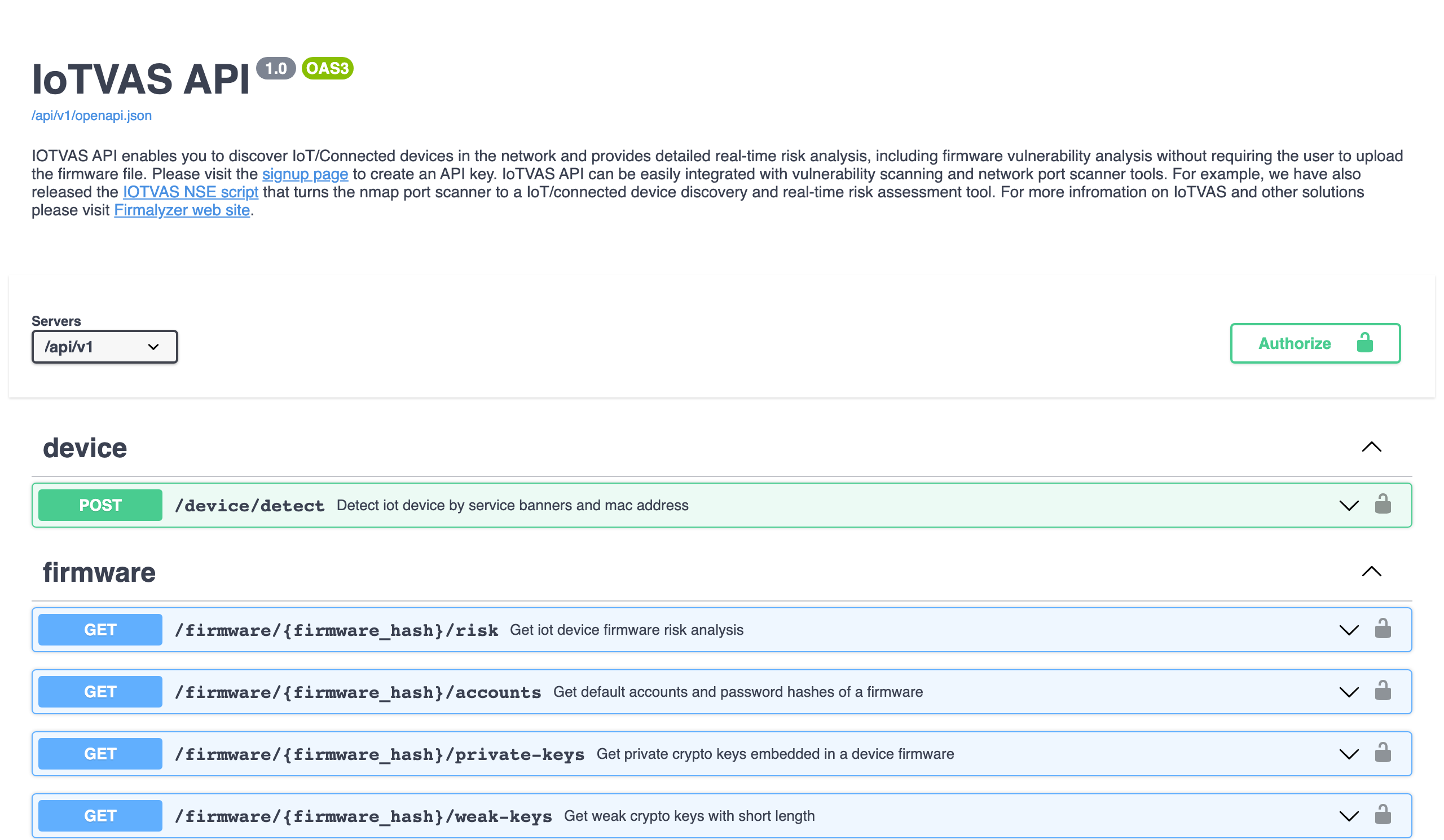Collapse the device section
The height and width of the screenshot is (840, 1444).
(x=1371, y=447)
